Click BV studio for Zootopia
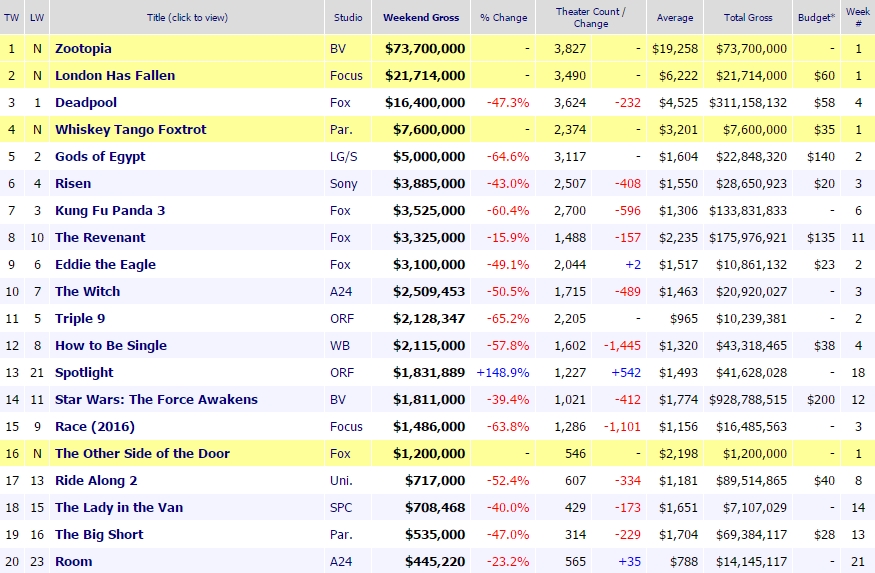Image resolution: width=875 pixels, height=573 pixels. (x=338, y=49)
